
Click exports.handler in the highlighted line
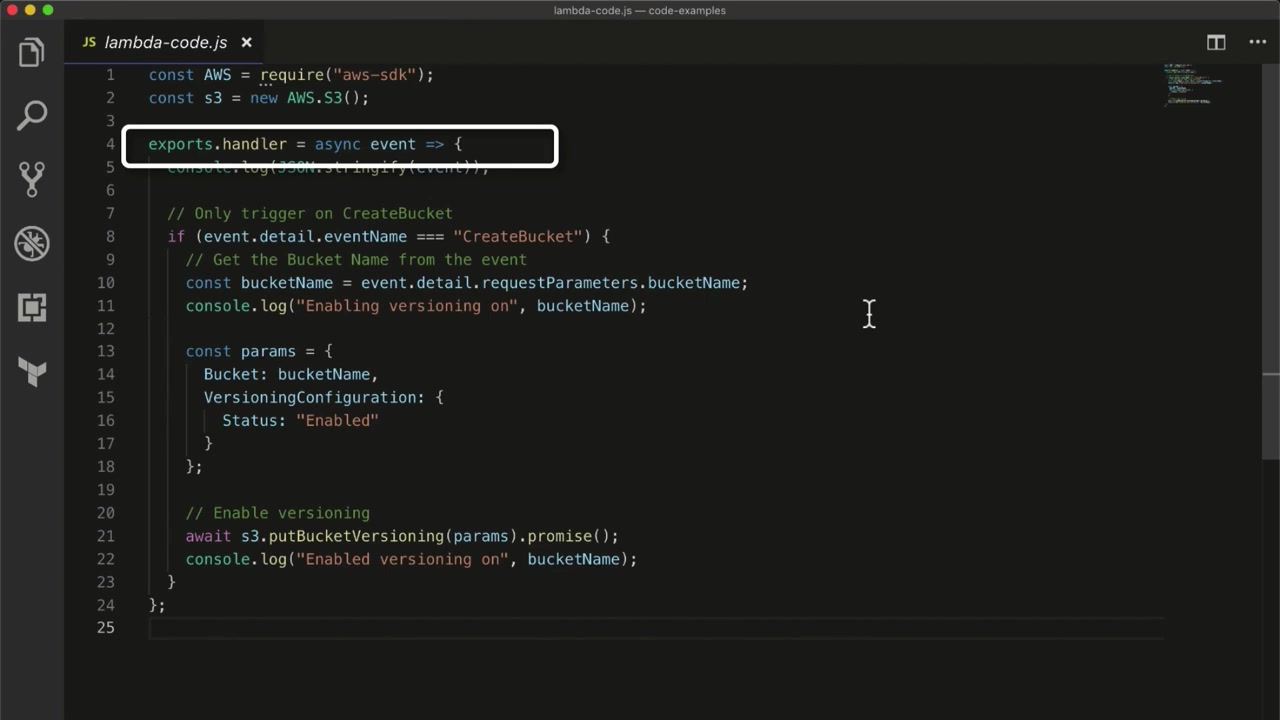point(217,144)
